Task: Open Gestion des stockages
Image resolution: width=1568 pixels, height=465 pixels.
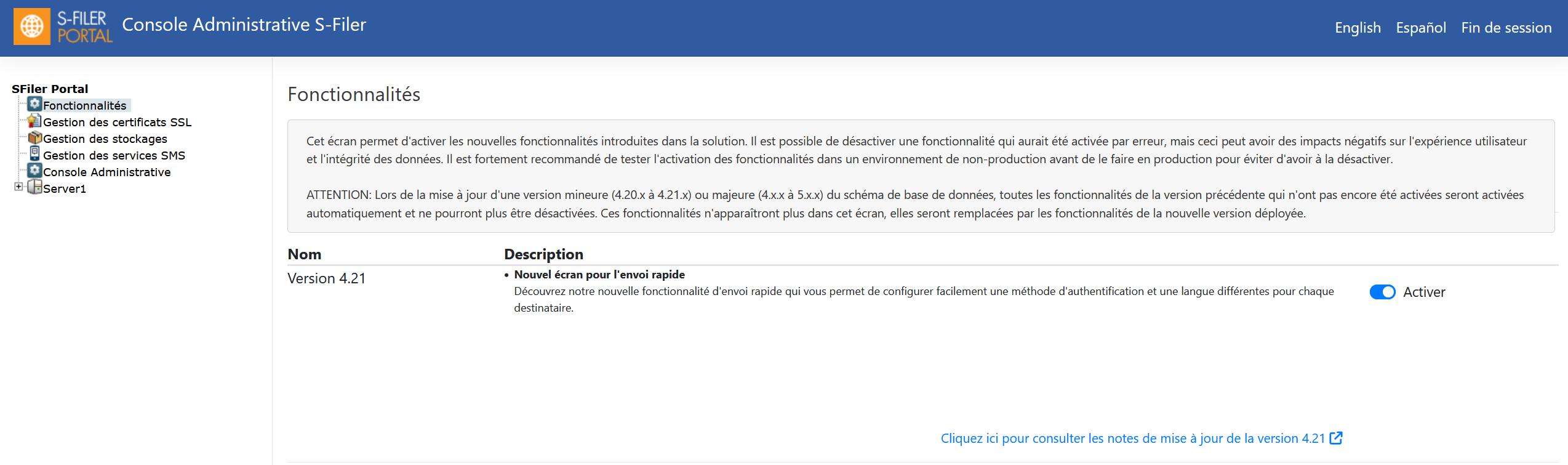Action: point(105,139)
